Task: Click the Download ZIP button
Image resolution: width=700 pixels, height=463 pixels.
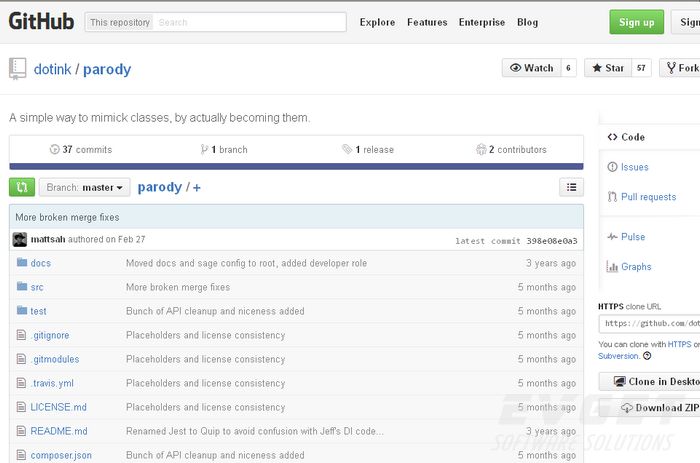Action: 650,408
